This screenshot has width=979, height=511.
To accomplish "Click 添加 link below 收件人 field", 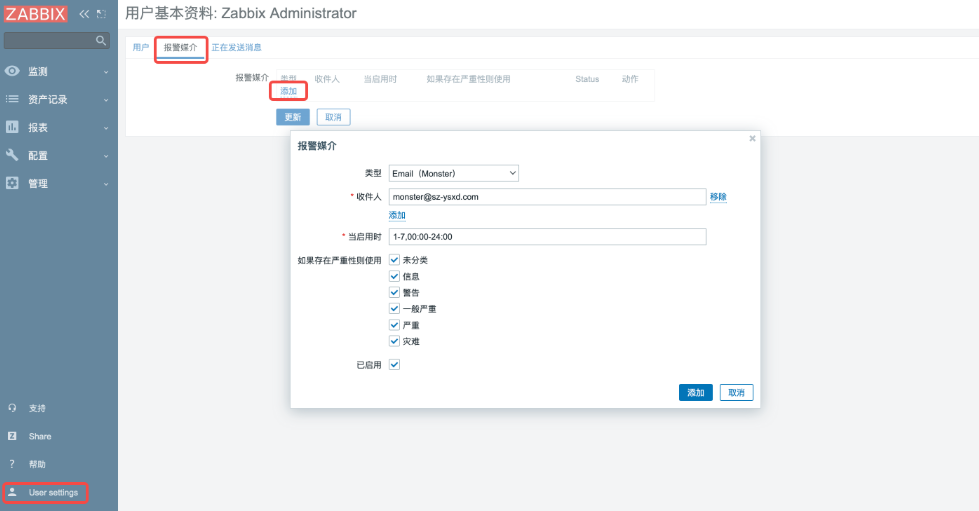I will click(397, 215).
